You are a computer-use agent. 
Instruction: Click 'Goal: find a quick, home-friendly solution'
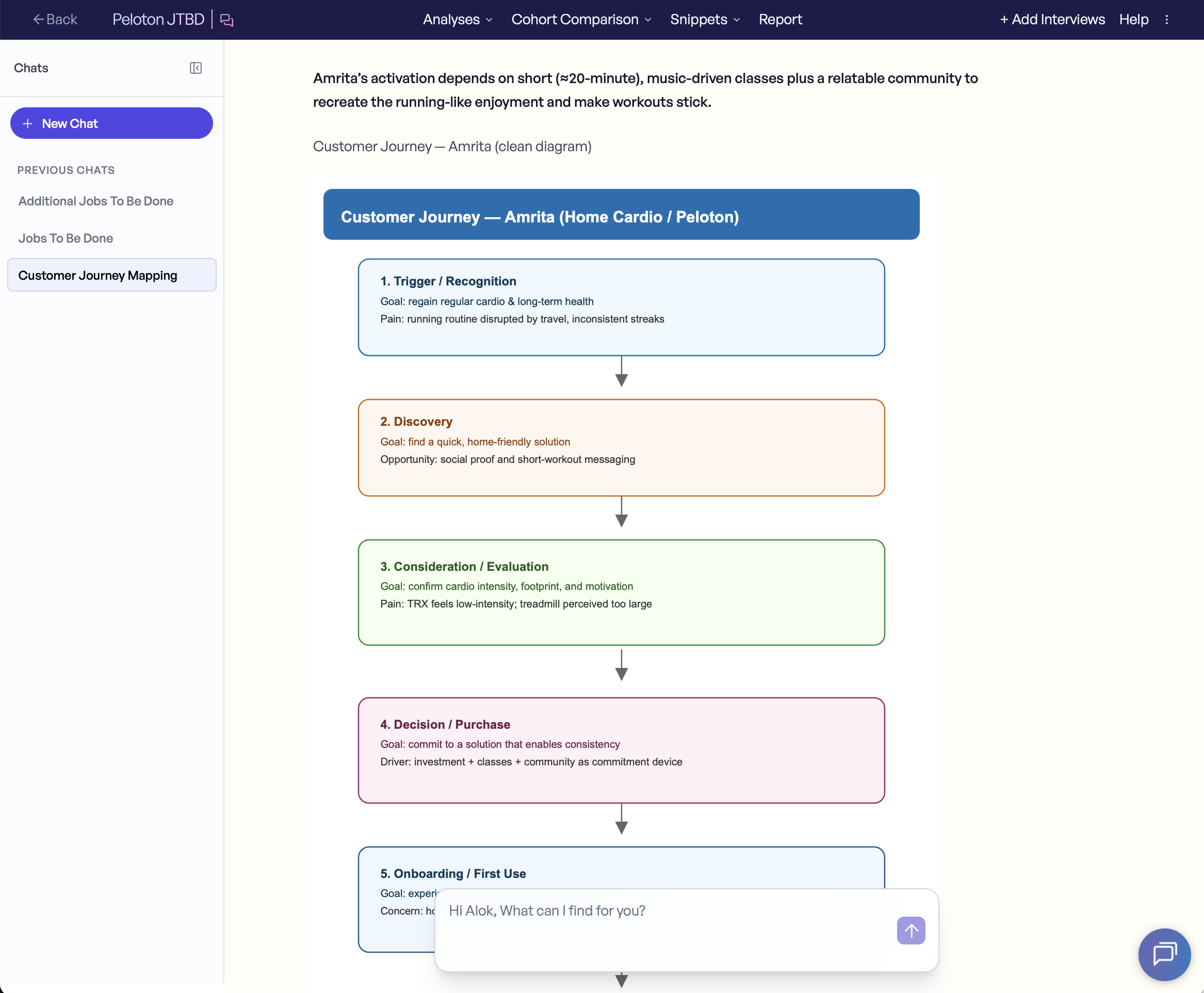[475, 442]
